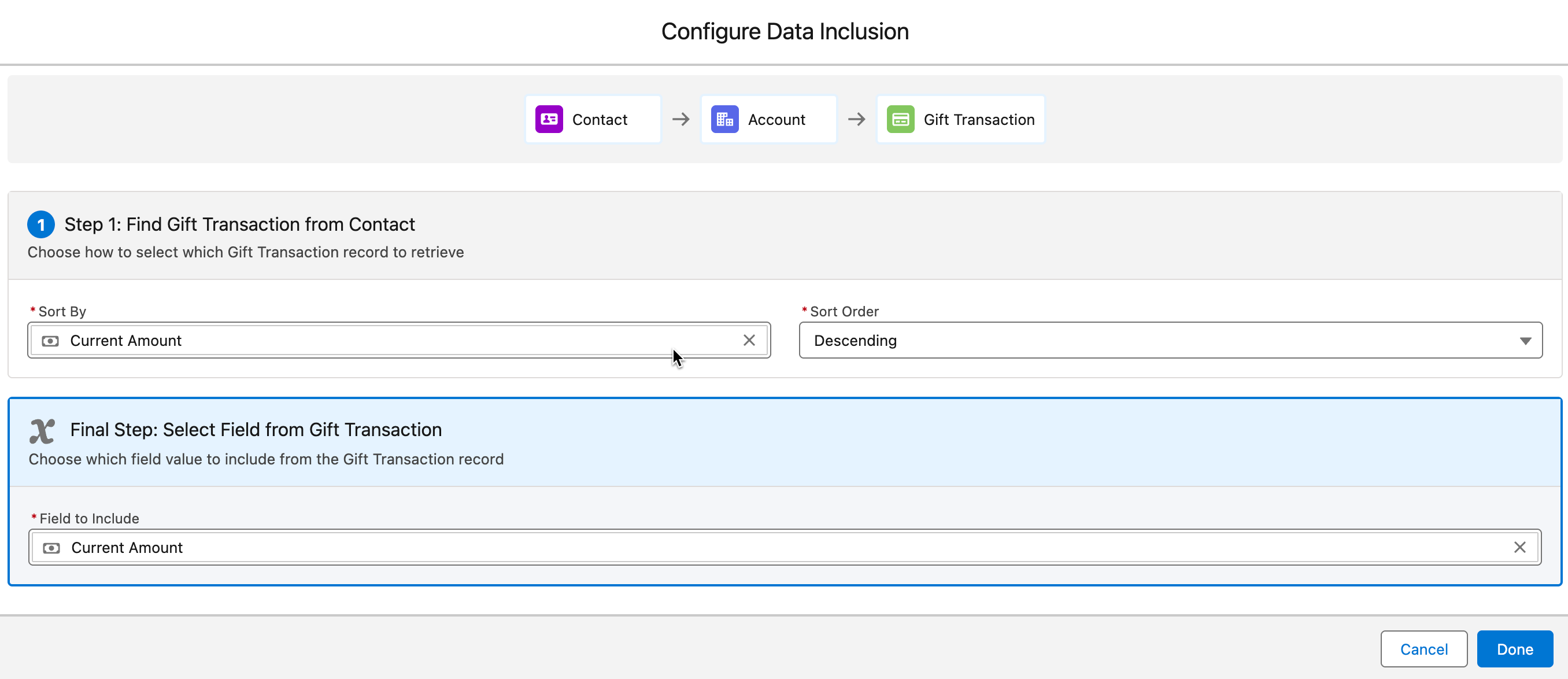This screenshot has width=1568, height=679.
Task: Select the Contact path label
Action: click(599, 120)
